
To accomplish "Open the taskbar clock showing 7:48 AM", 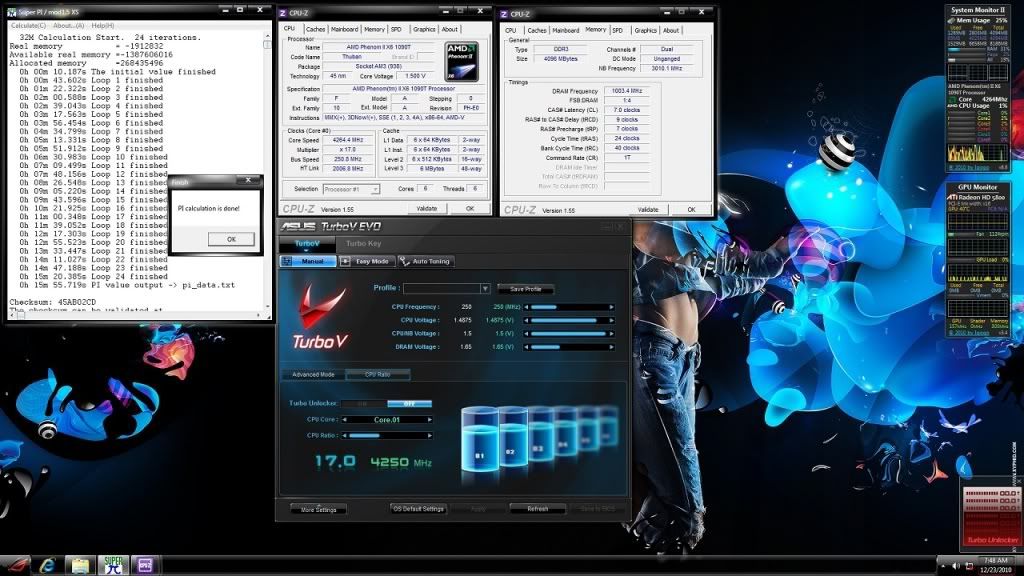I will tap(995, 565).
